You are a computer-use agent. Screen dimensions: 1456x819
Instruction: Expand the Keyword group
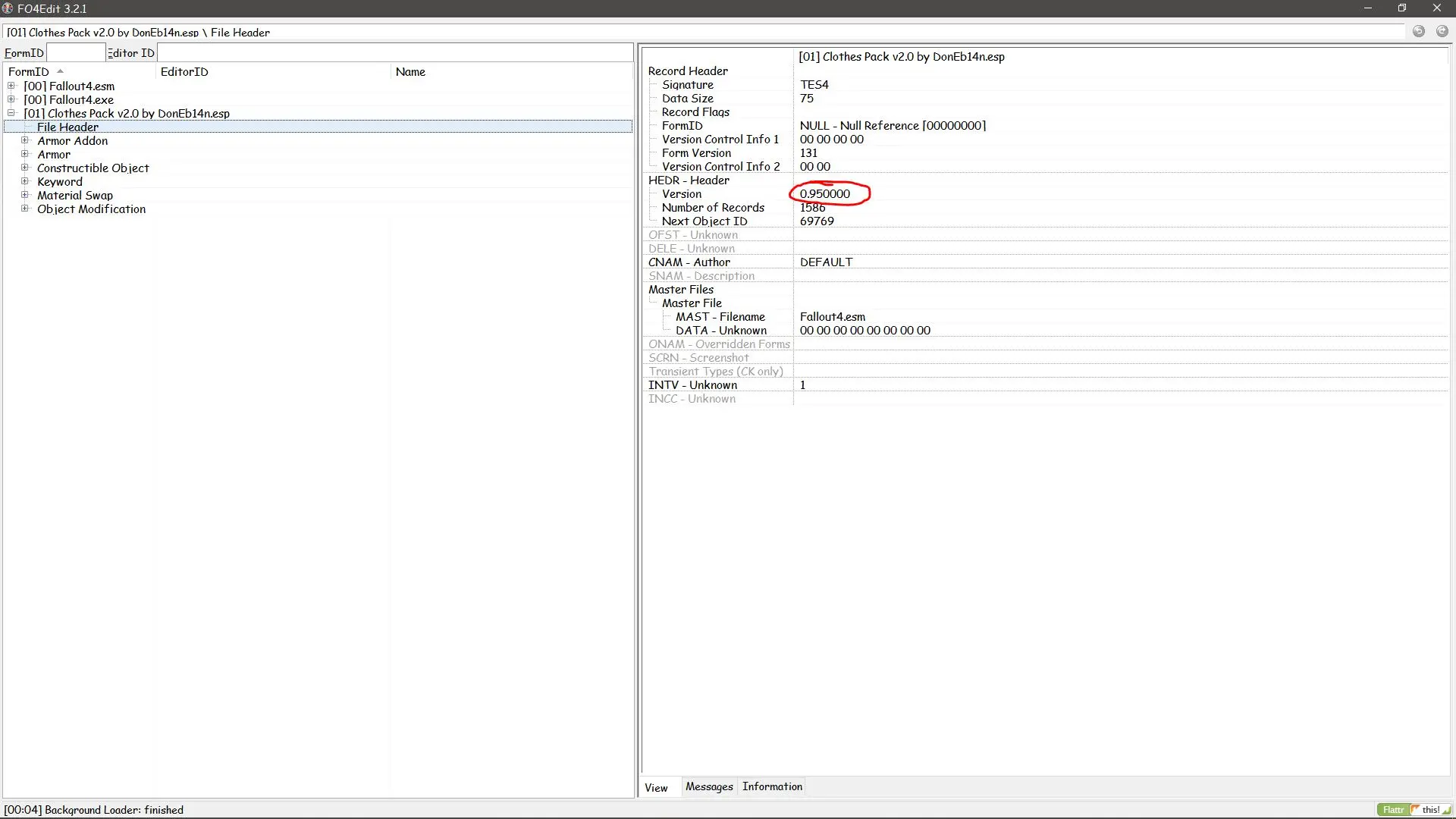coord(25,181)
